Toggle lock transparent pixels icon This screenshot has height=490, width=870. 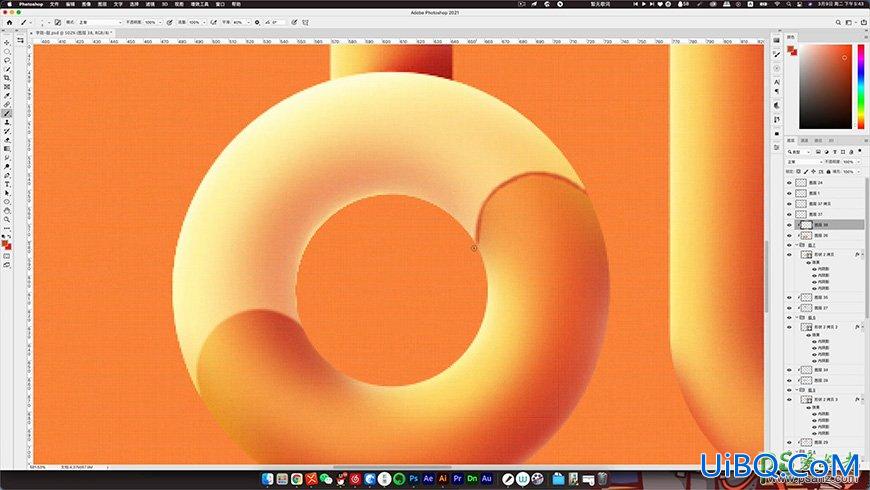[x=798, y=171]
